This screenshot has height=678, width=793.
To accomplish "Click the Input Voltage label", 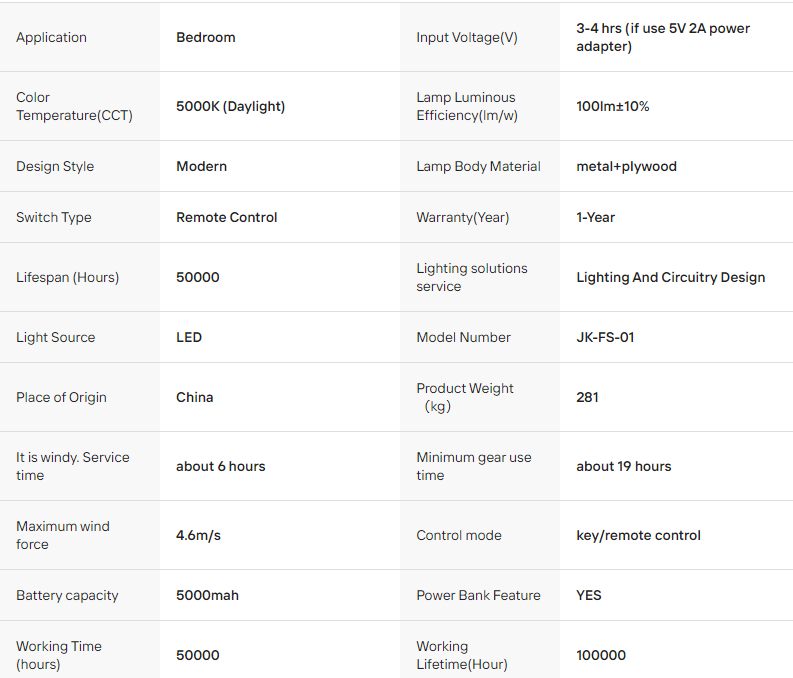I will (x=467, y=37).
